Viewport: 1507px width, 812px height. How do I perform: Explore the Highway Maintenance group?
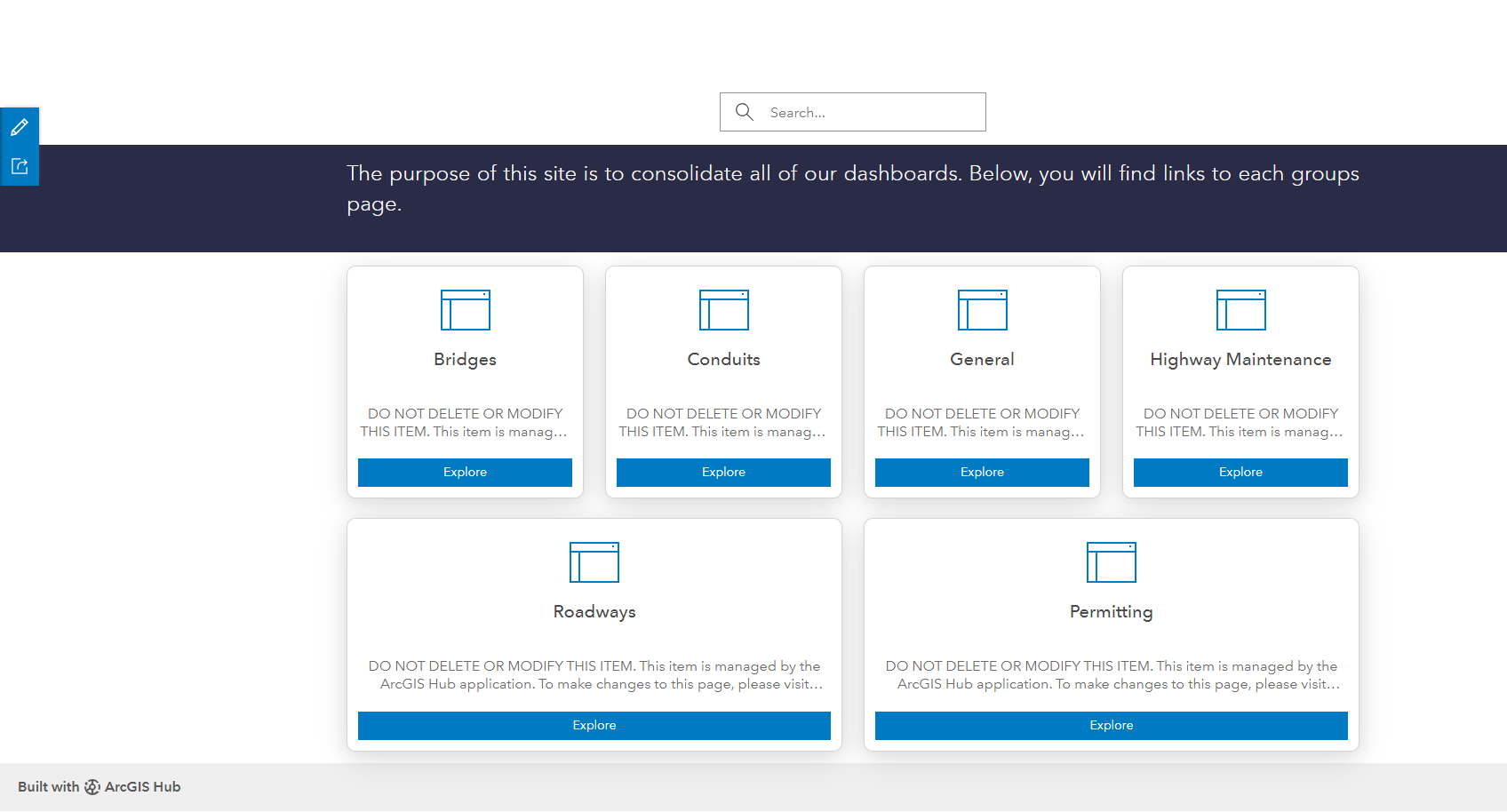point(1240,472)
